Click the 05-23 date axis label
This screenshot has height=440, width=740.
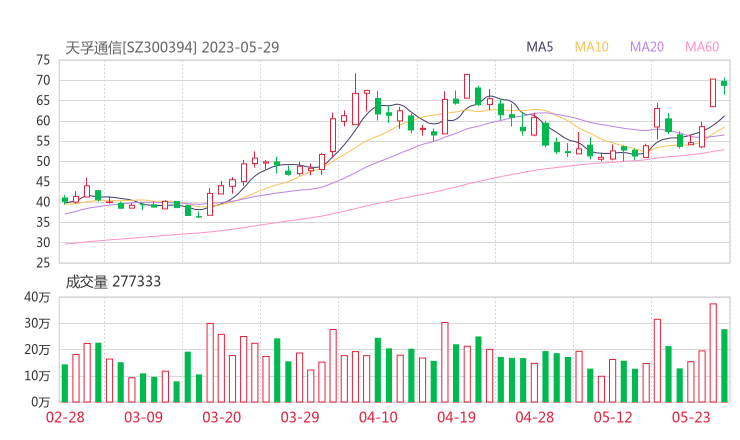(691, 417)
